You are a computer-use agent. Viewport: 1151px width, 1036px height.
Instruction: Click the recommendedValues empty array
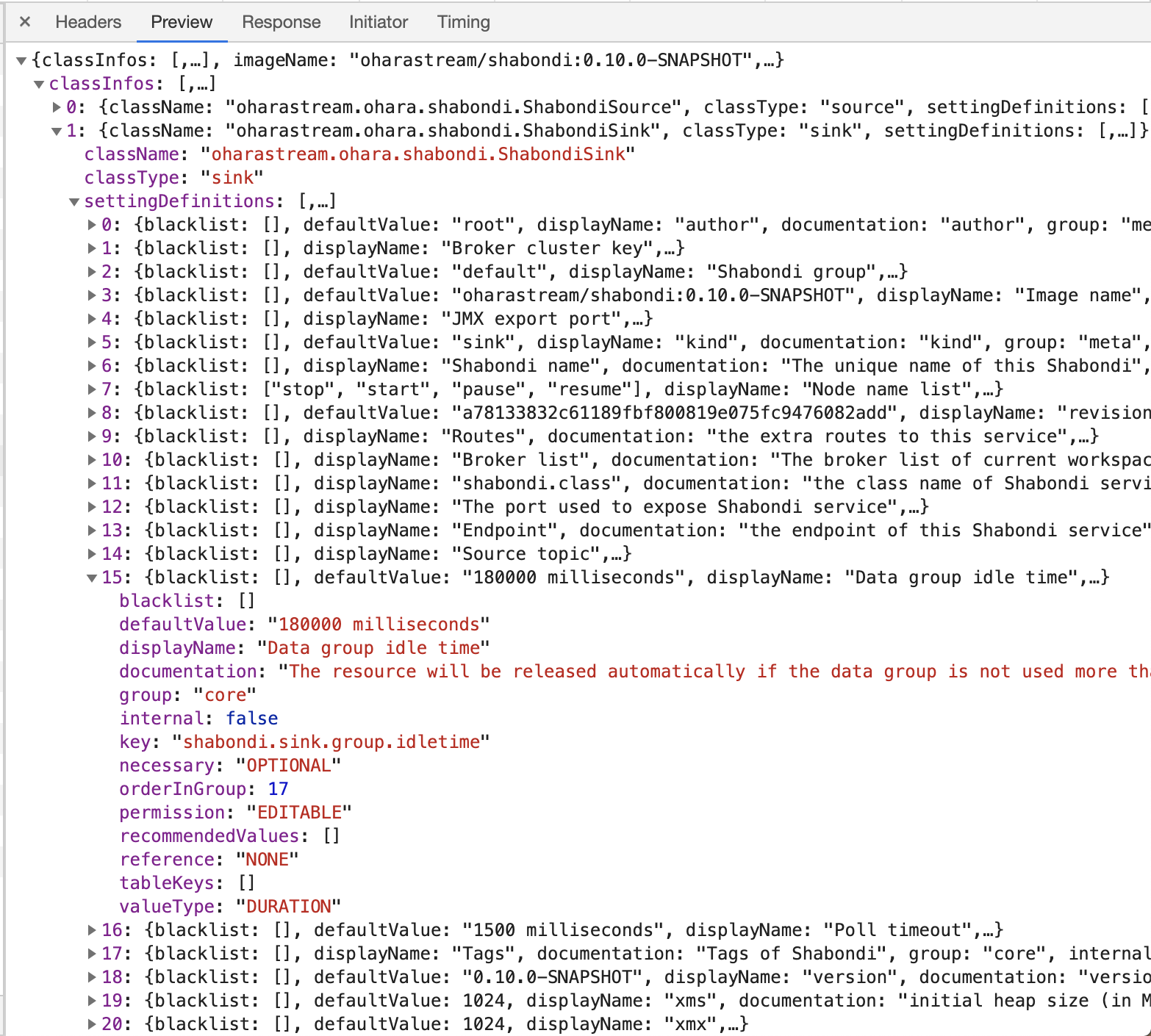331,836
